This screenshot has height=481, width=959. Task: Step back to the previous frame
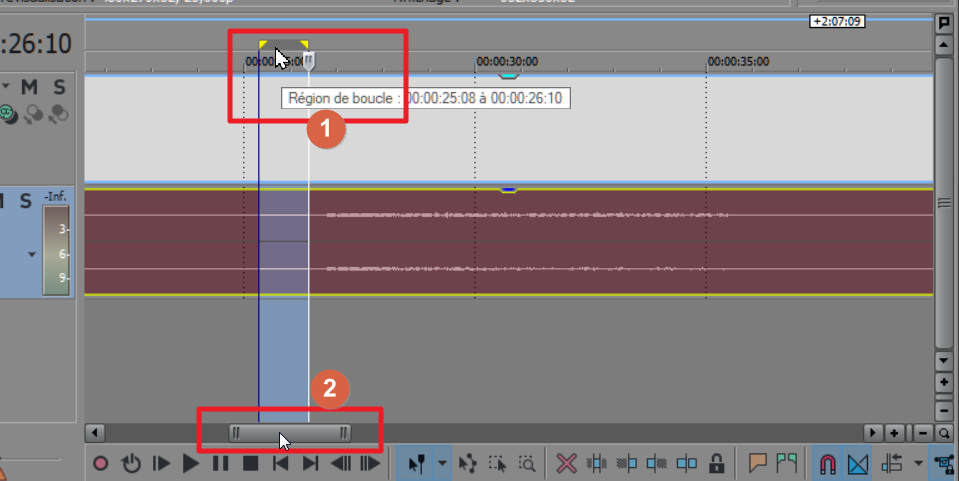[341, 463]
